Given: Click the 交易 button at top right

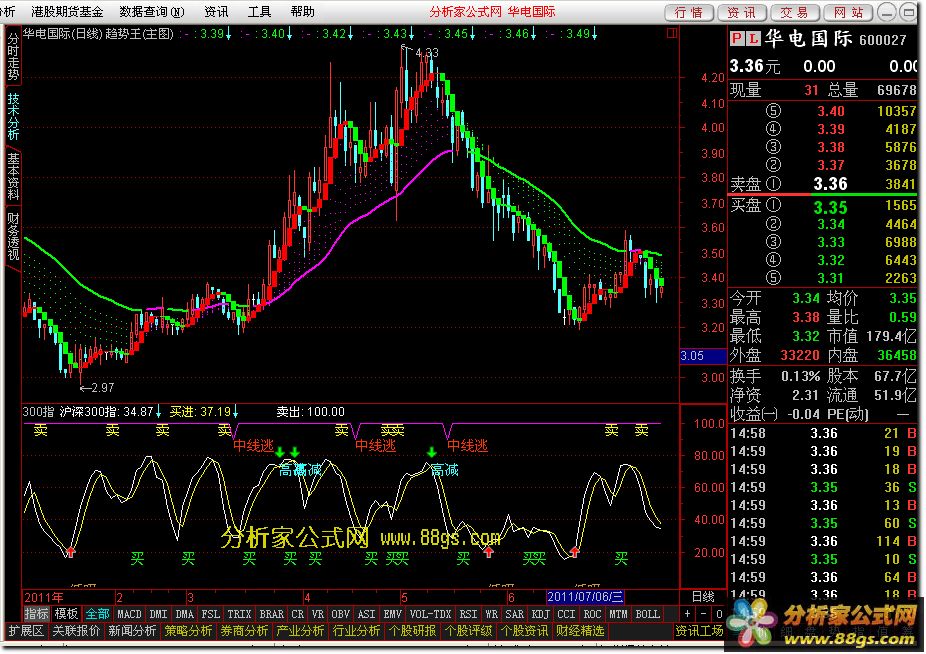Looking at the screenshot, I should click(x=795, y=12).
